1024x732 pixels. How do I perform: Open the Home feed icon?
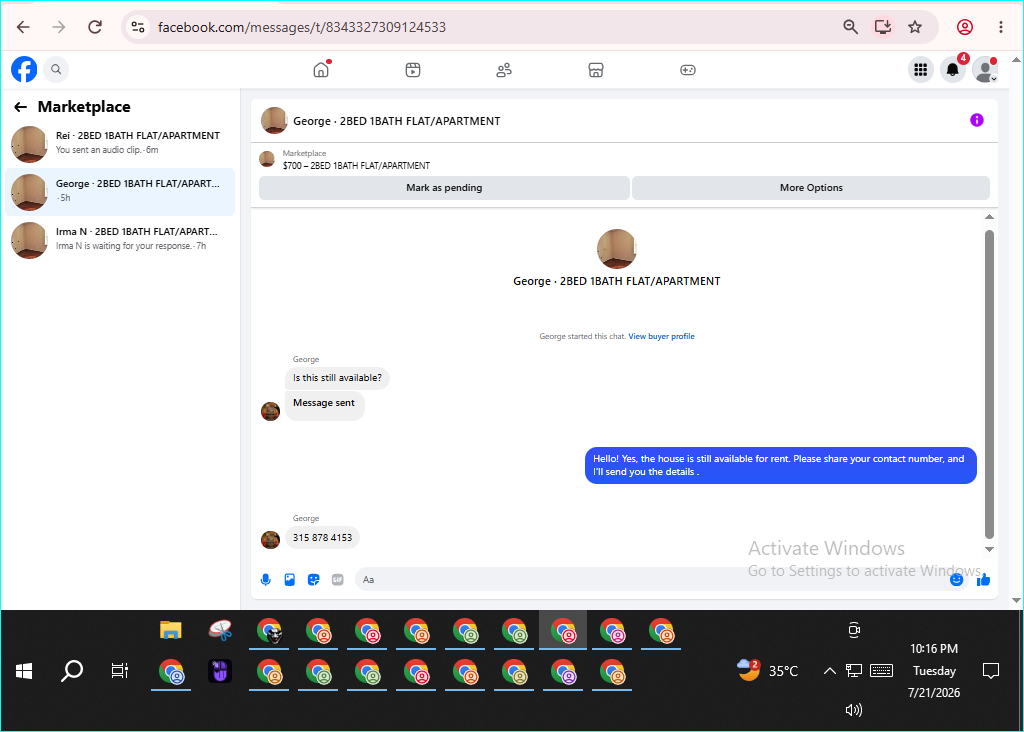pos(321,69)
